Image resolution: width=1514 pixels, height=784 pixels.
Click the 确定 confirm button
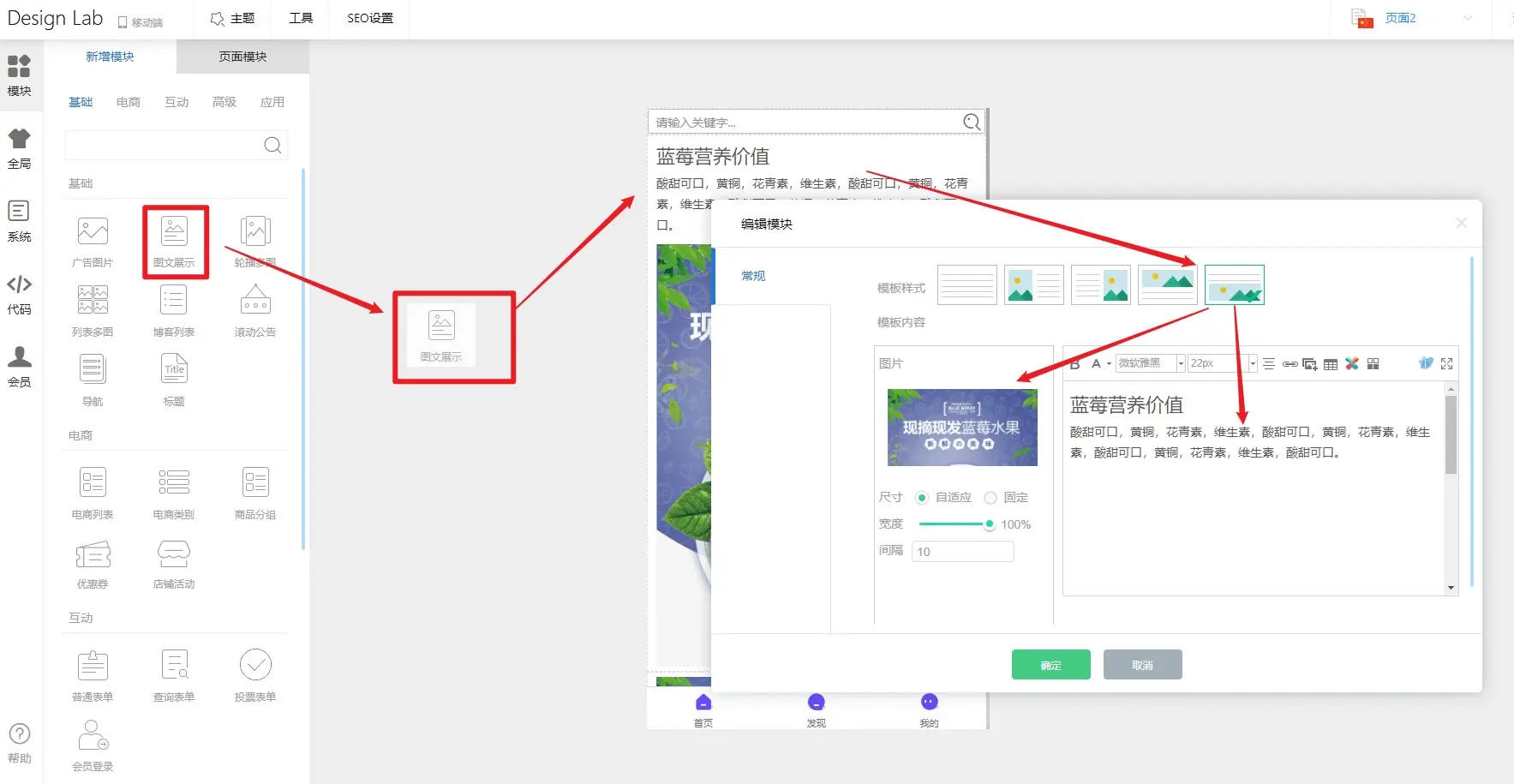pyautogui.click(x=1050, y=665)
